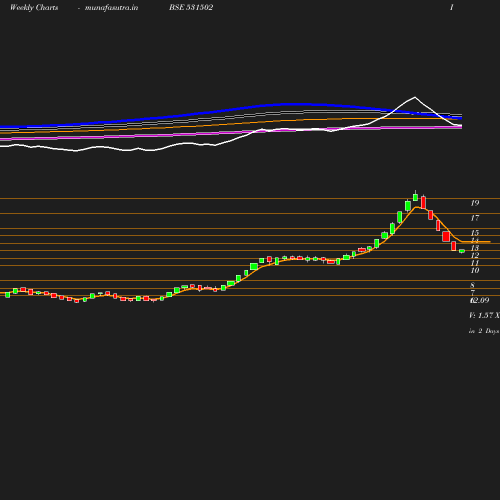Click the price label 17

point(475,218)
